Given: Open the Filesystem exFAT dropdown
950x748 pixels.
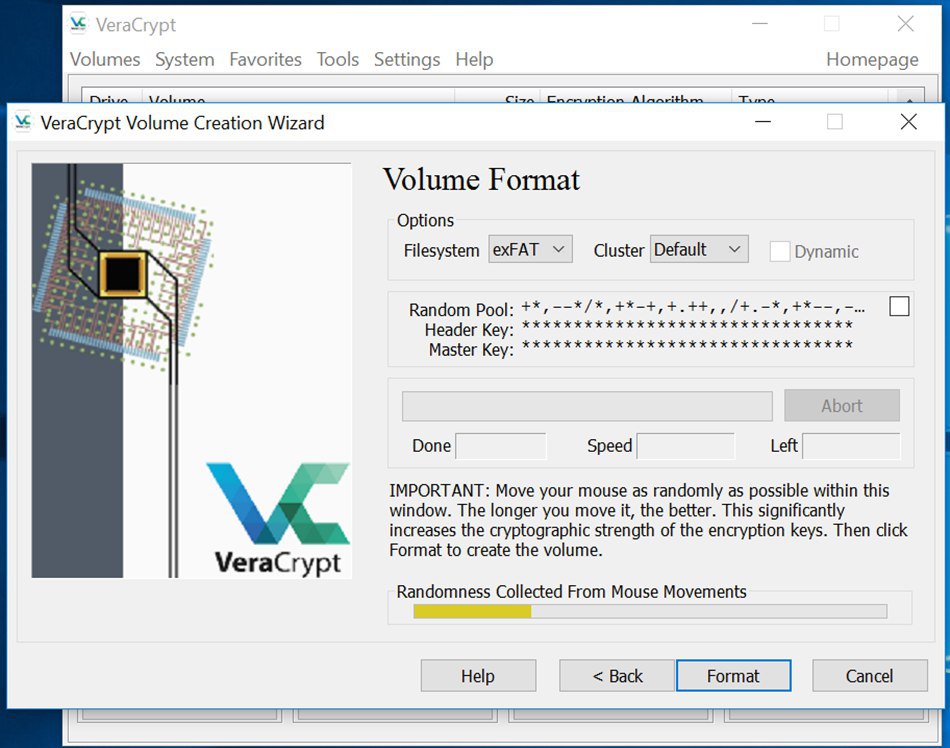Looking at the screenshot, I should click(x=530, y=250).
